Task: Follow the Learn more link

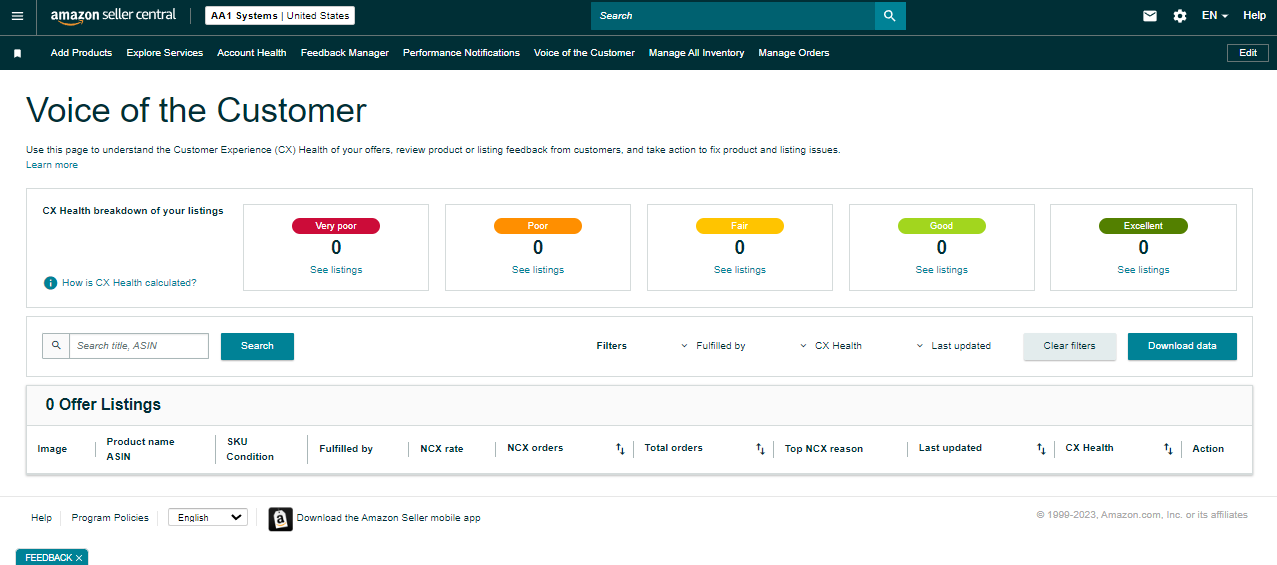Action: 52,165
